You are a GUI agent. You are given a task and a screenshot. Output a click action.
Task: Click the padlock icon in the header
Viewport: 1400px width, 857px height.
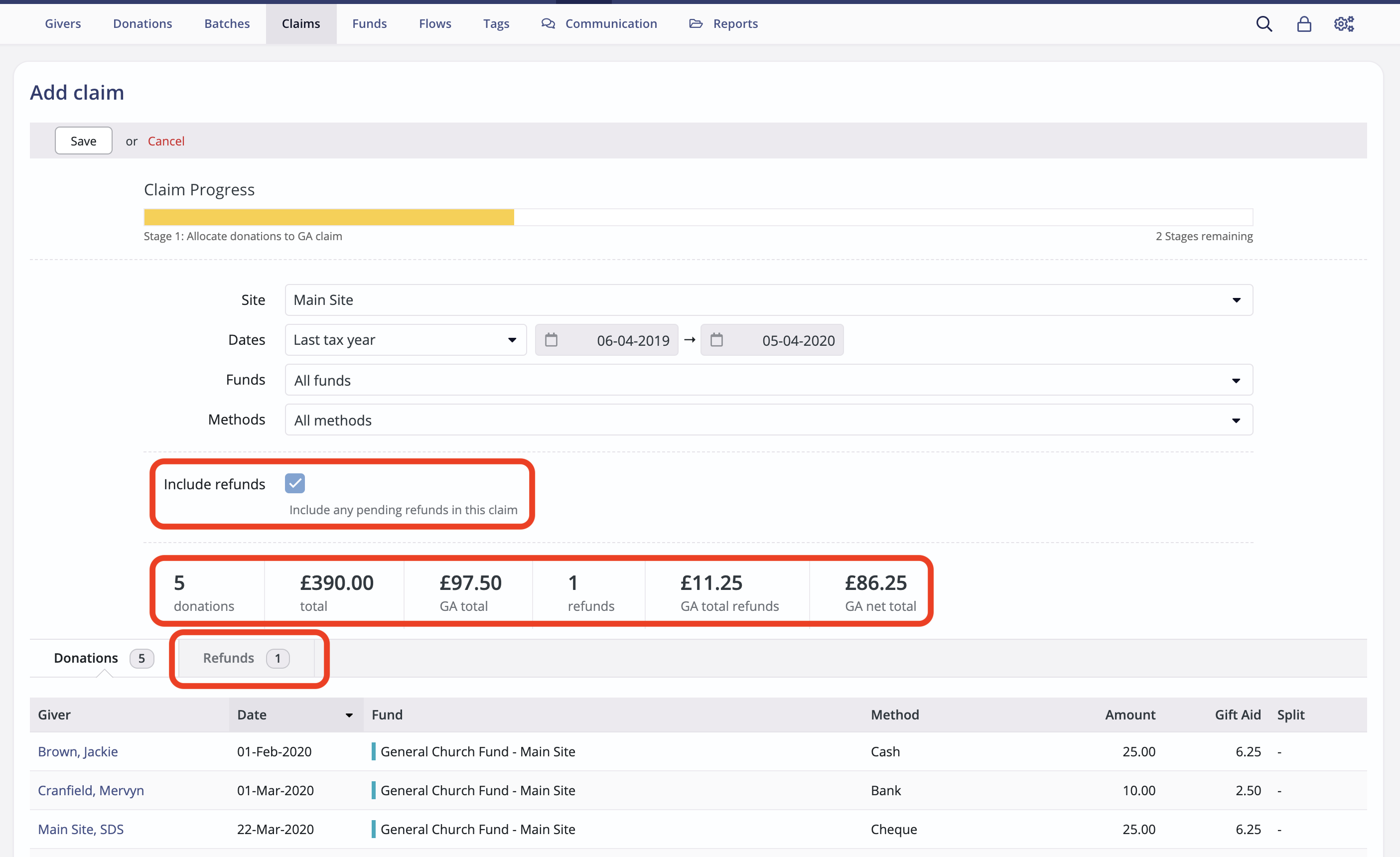coord(1304,23)
